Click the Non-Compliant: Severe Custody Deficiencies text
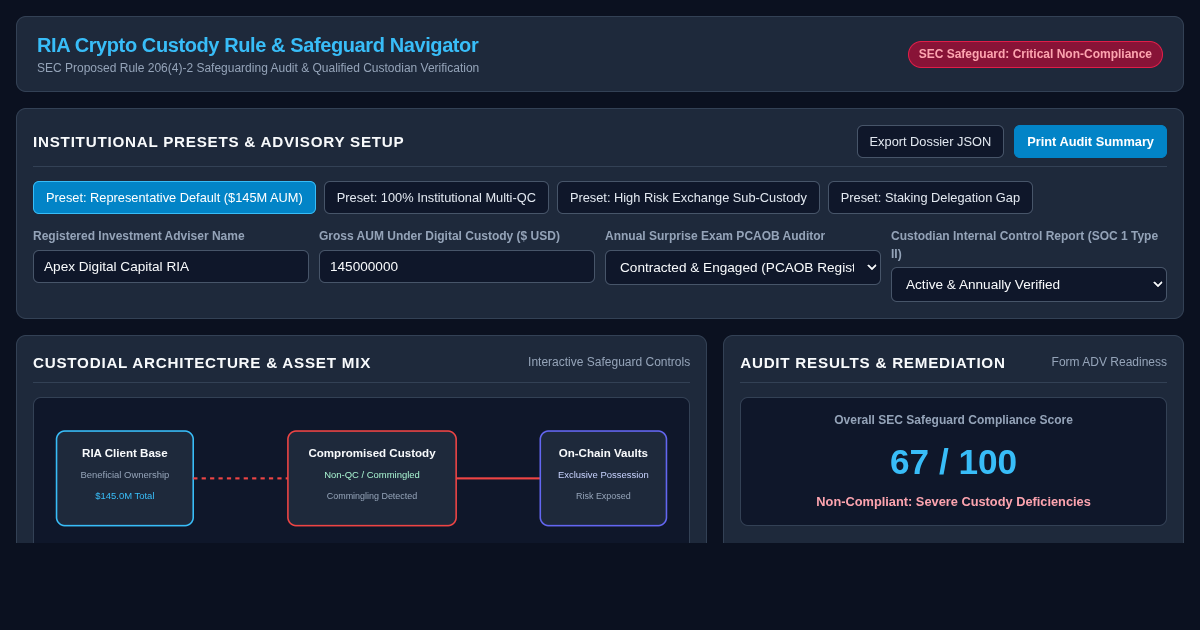Viewport: 1200px width, 630px height. coord(953,501)
